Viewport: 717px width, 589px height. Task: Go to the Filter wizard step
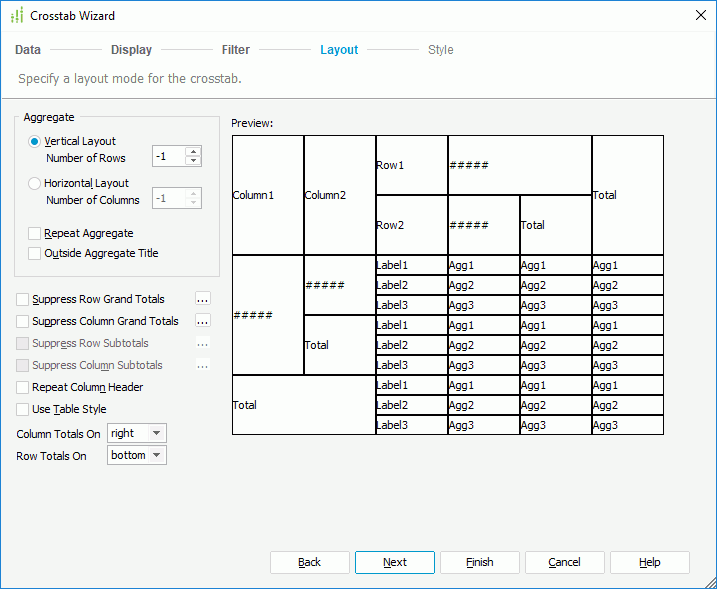coord(236,50)
